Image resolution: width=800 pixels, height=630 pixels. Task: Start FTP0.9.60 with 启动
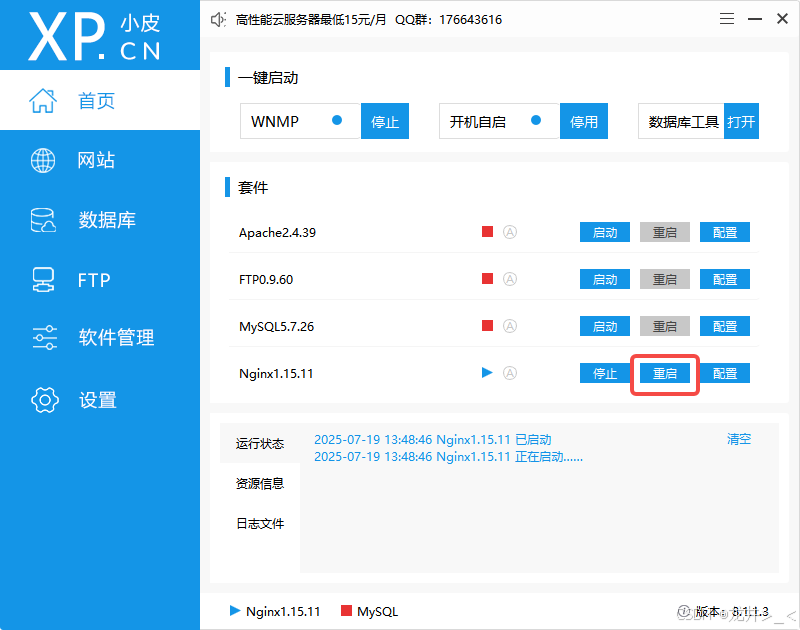point(605,279)
